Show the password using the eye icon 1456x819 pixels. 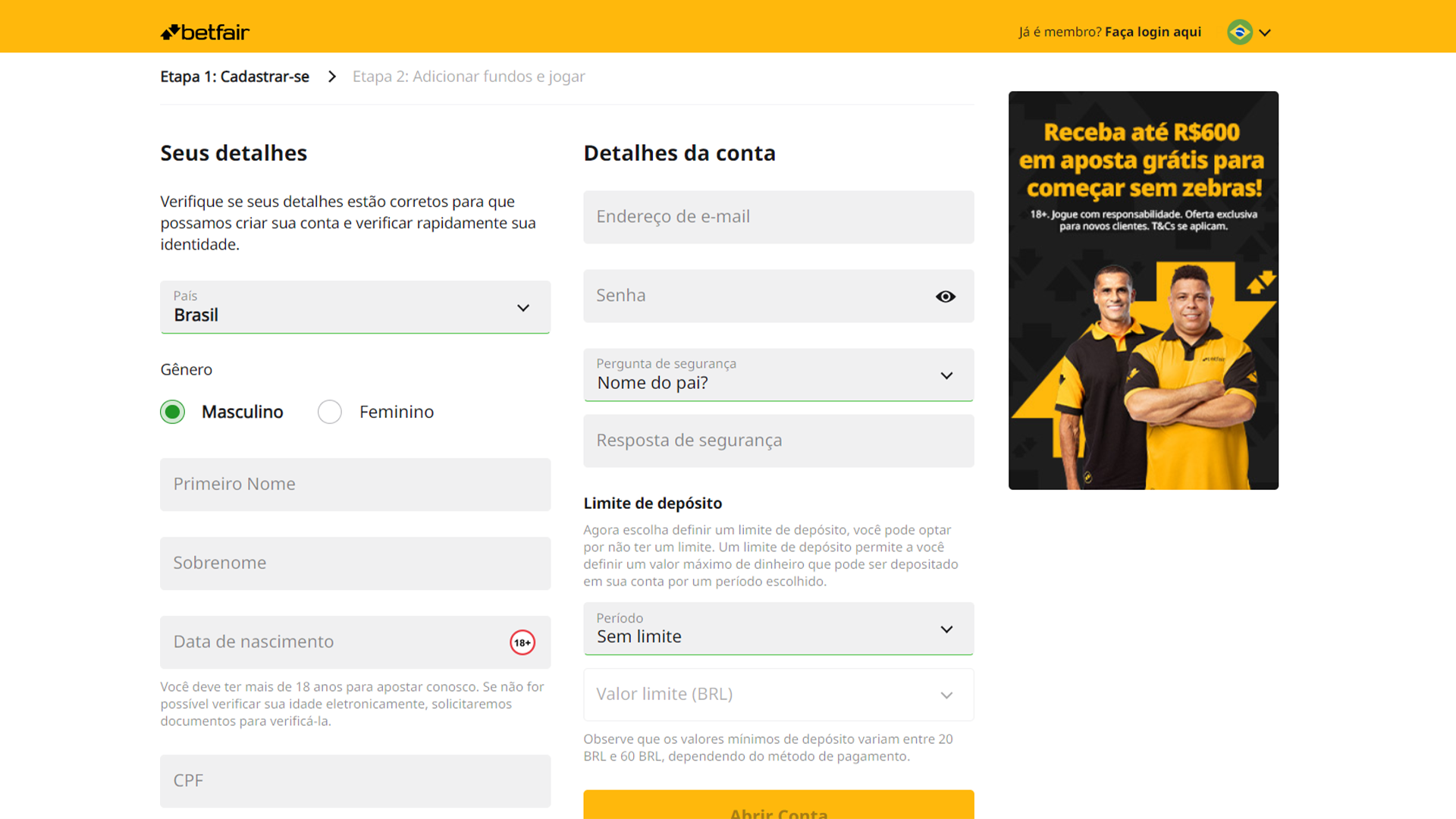tap(945, 296)
